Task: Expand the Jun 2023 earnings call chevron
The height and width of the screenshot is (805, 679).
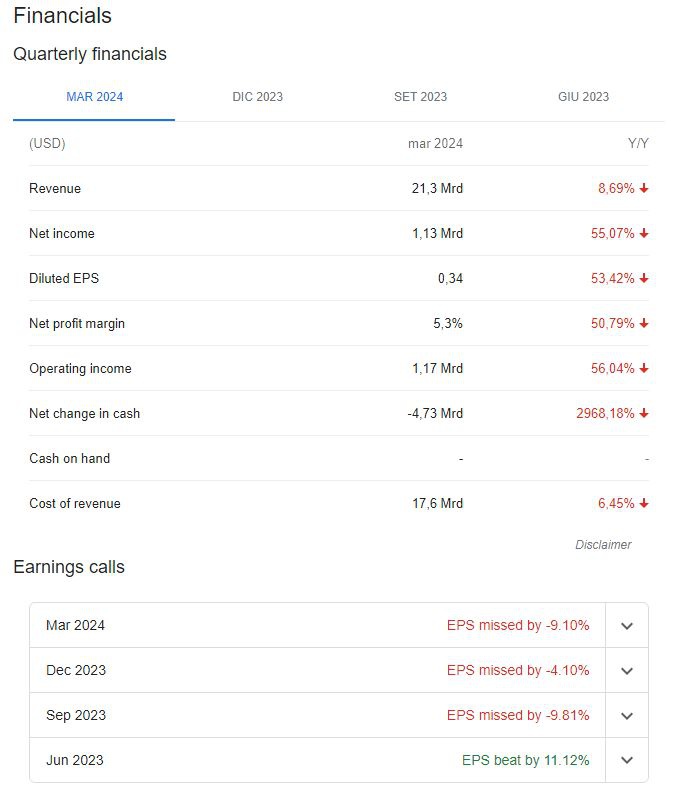Action: [627, 760]
